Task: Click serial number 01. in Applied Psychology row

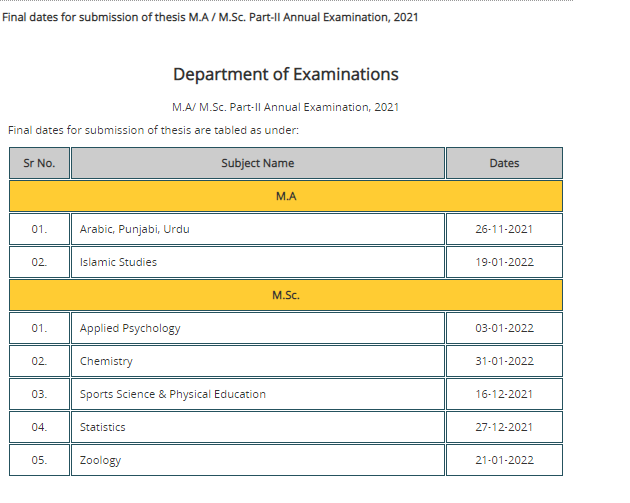Action: click(39, 328)
